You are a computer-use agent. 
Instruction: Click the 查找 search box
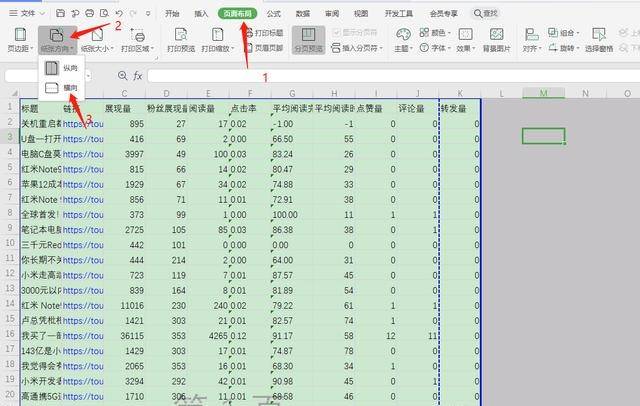tap(486, 14)
